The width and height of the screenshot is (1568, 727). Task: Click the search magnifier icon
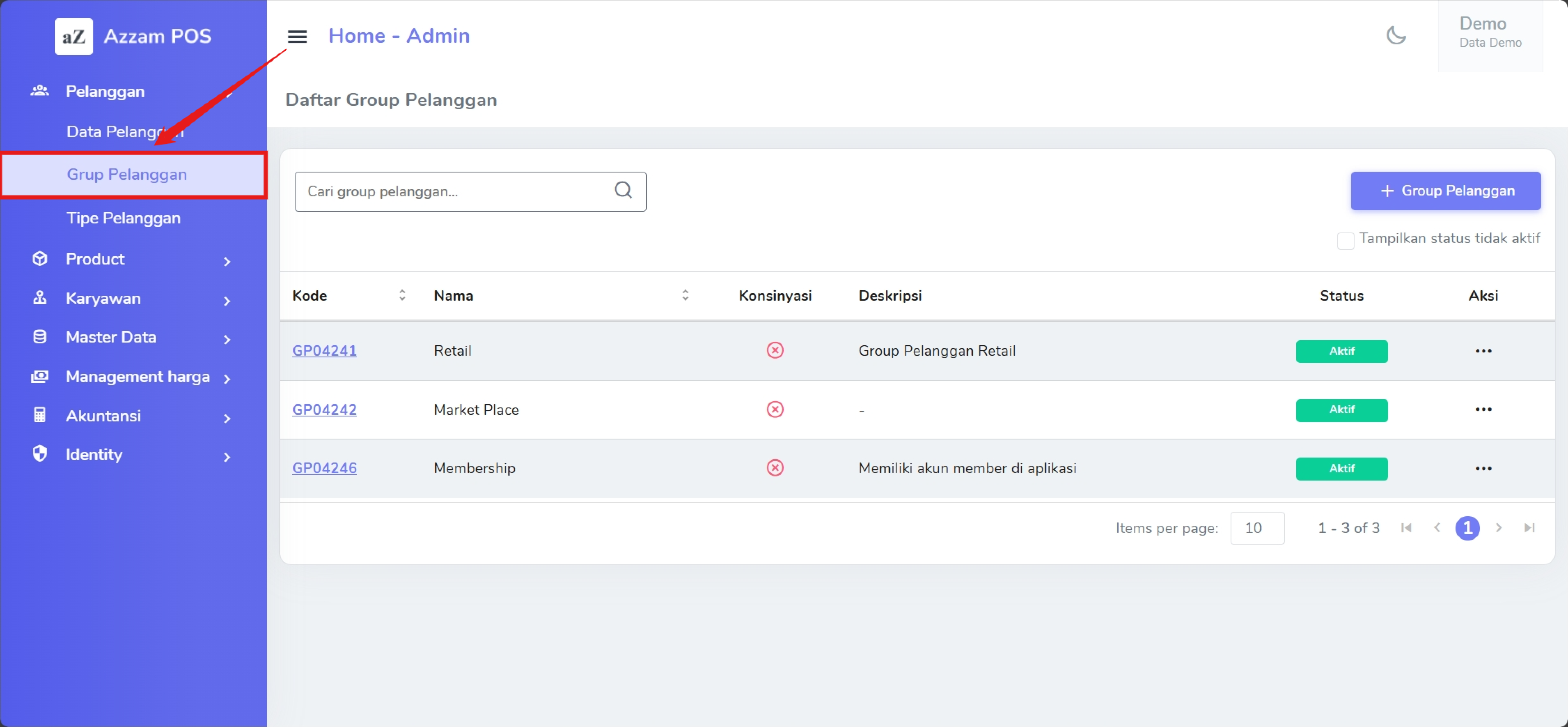point(623,191)
